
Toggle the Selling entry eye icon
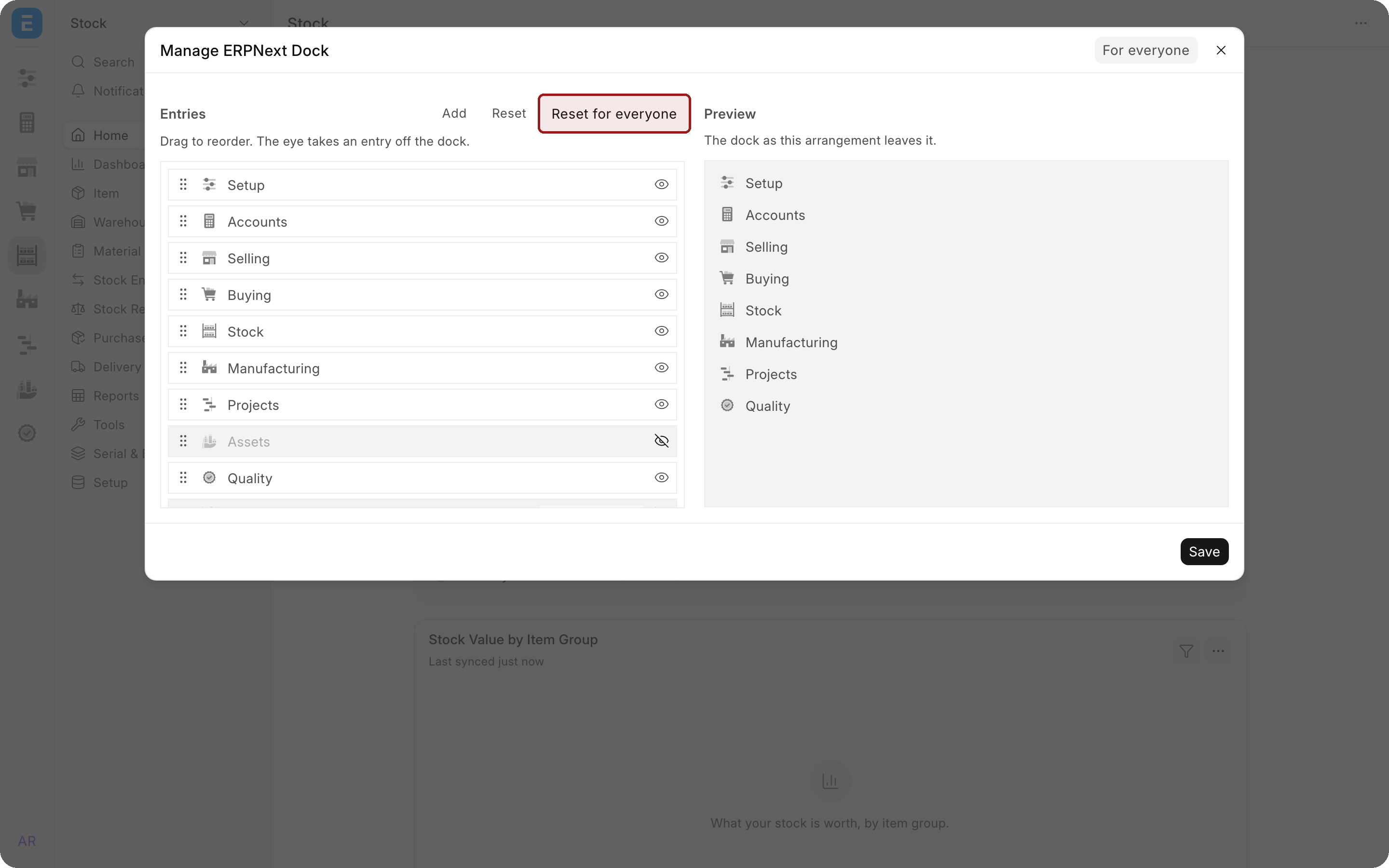(x=661, y=258)
